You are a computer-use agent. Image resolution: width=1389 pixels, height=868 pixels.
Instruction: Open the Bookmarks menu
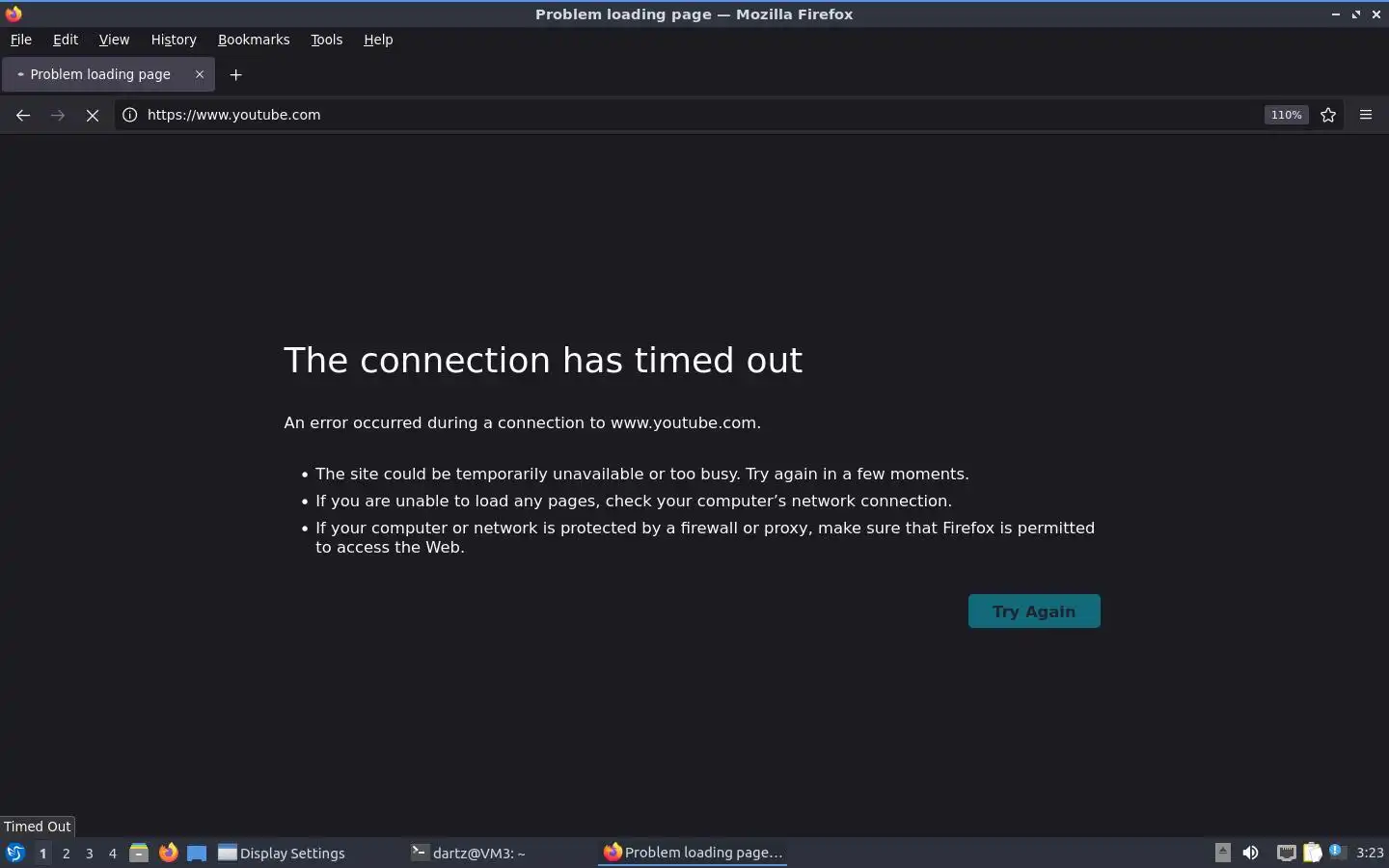coord(254,40)
